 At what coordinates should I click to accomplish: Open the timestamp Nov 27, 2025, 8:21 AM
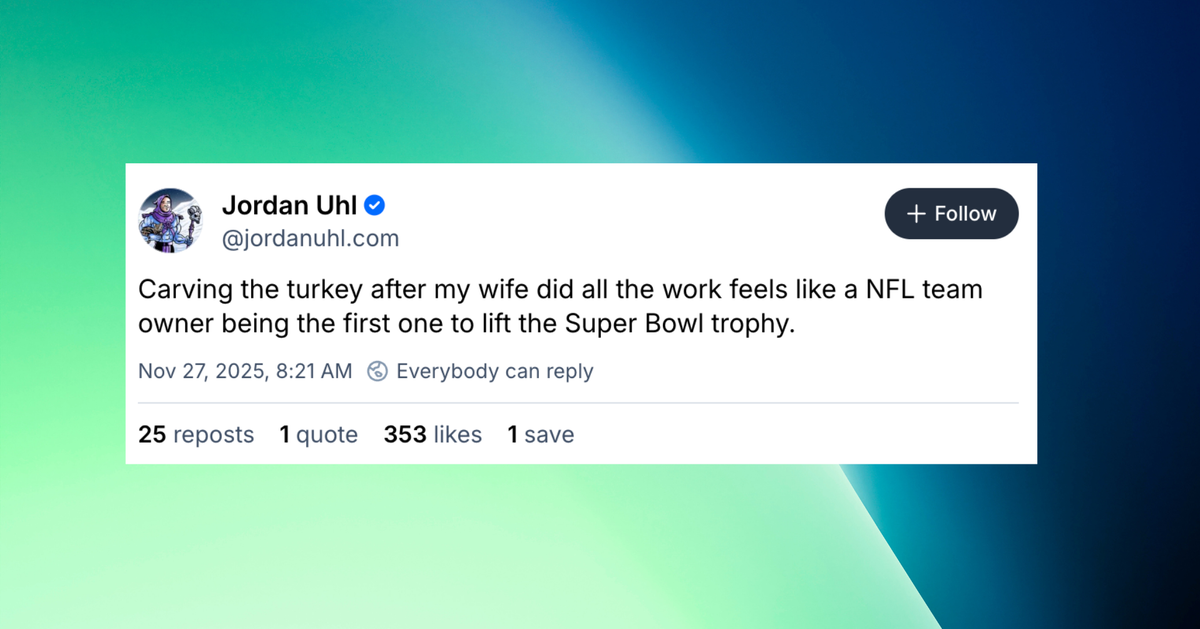click(x=245, y=371)
